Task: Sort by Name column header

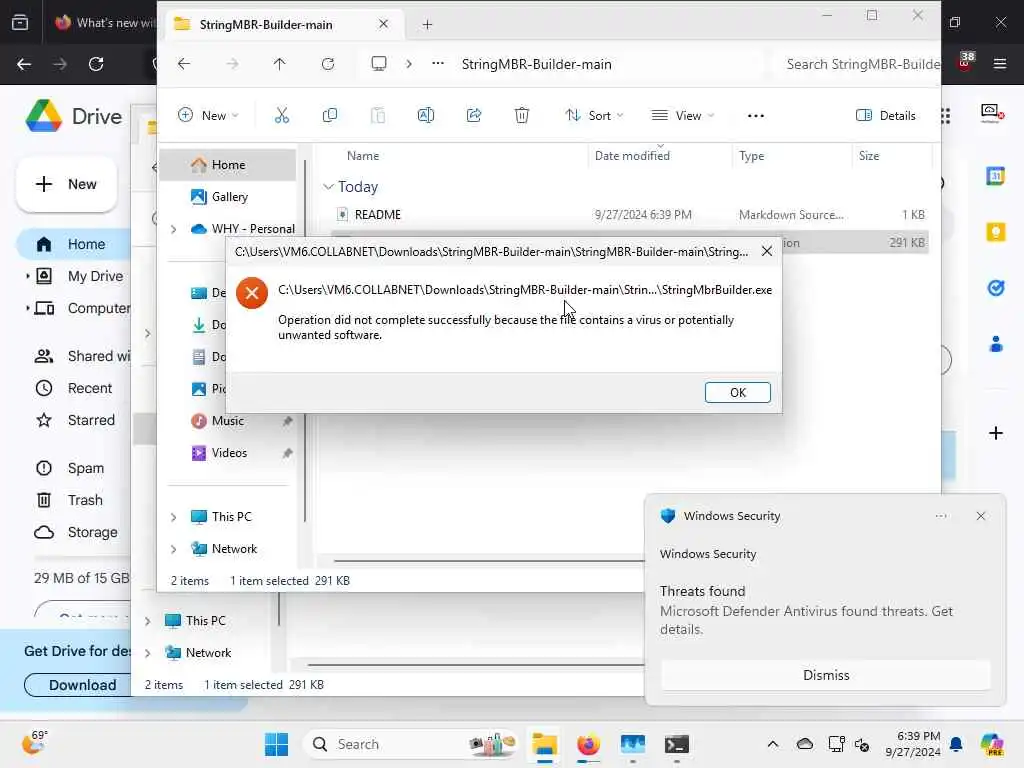Action: point(362,156)
